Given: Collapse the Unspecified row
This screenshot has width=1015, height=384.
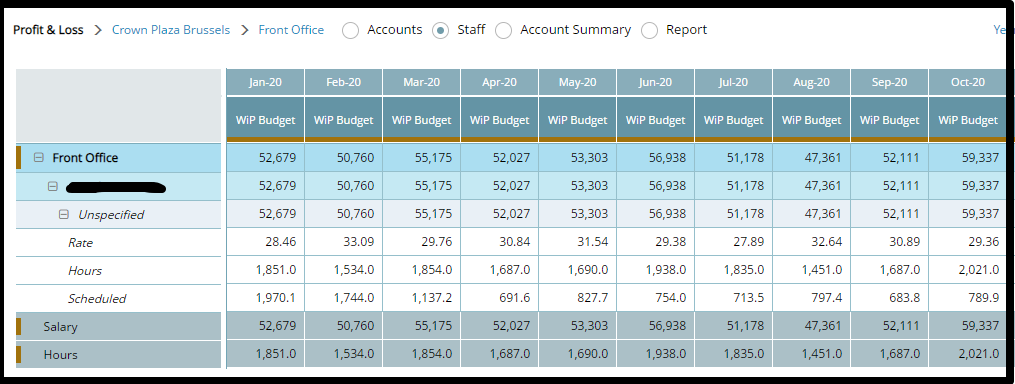Looking at the screenshot, I should click(63, 214).
